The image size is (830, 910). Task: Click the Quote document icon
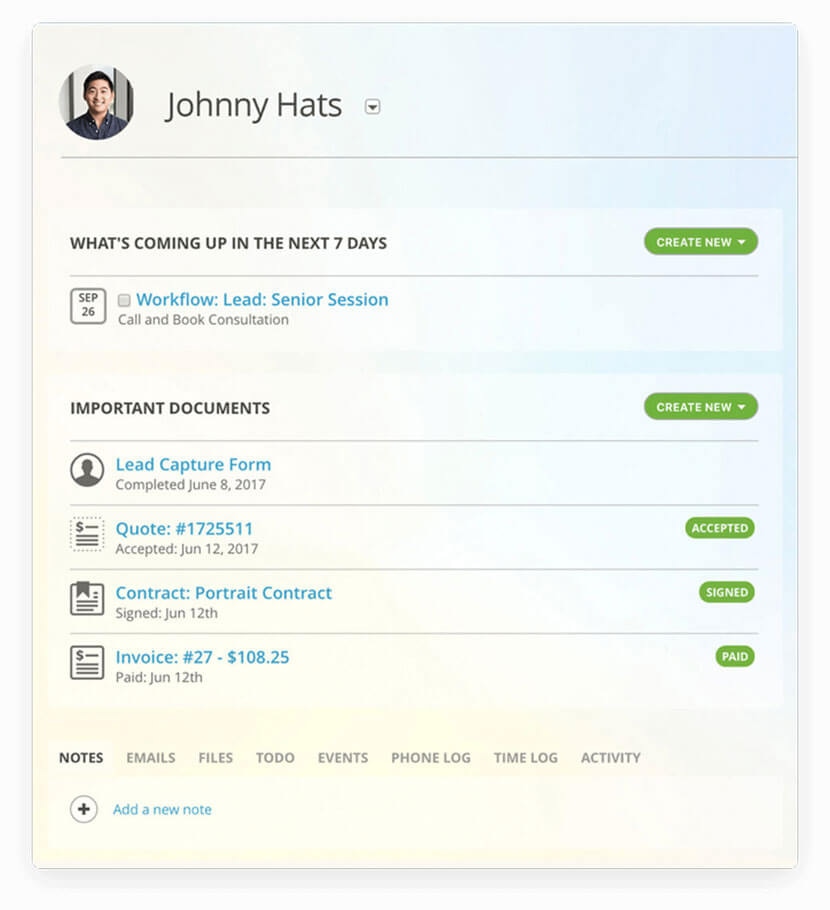pos(87,534)
